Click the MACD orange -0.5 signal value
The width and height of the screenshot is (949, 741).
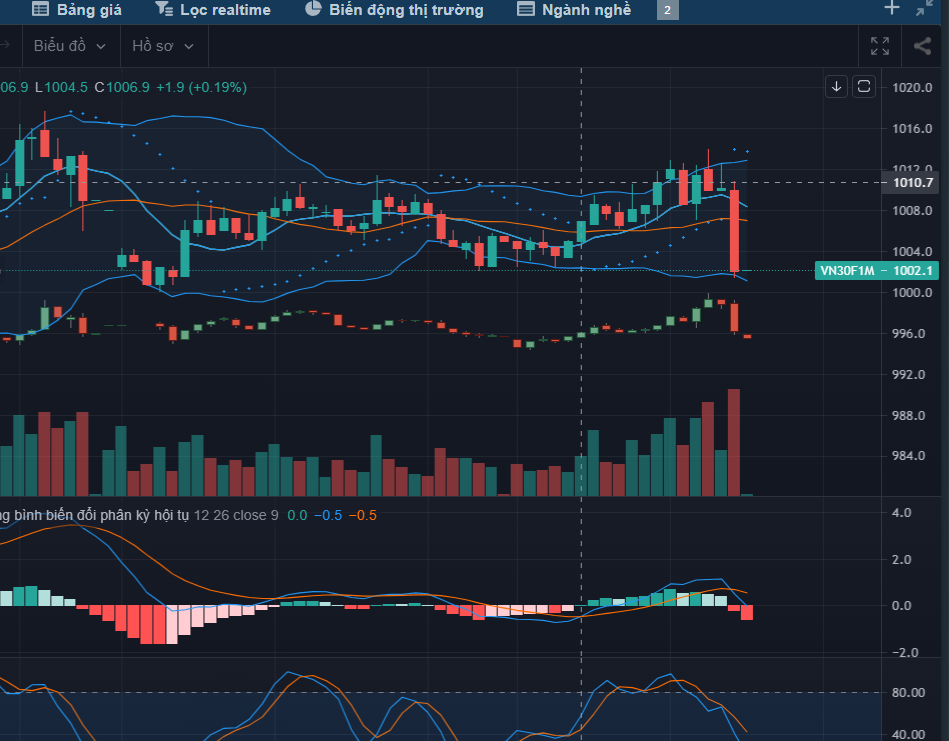[363, 515]
